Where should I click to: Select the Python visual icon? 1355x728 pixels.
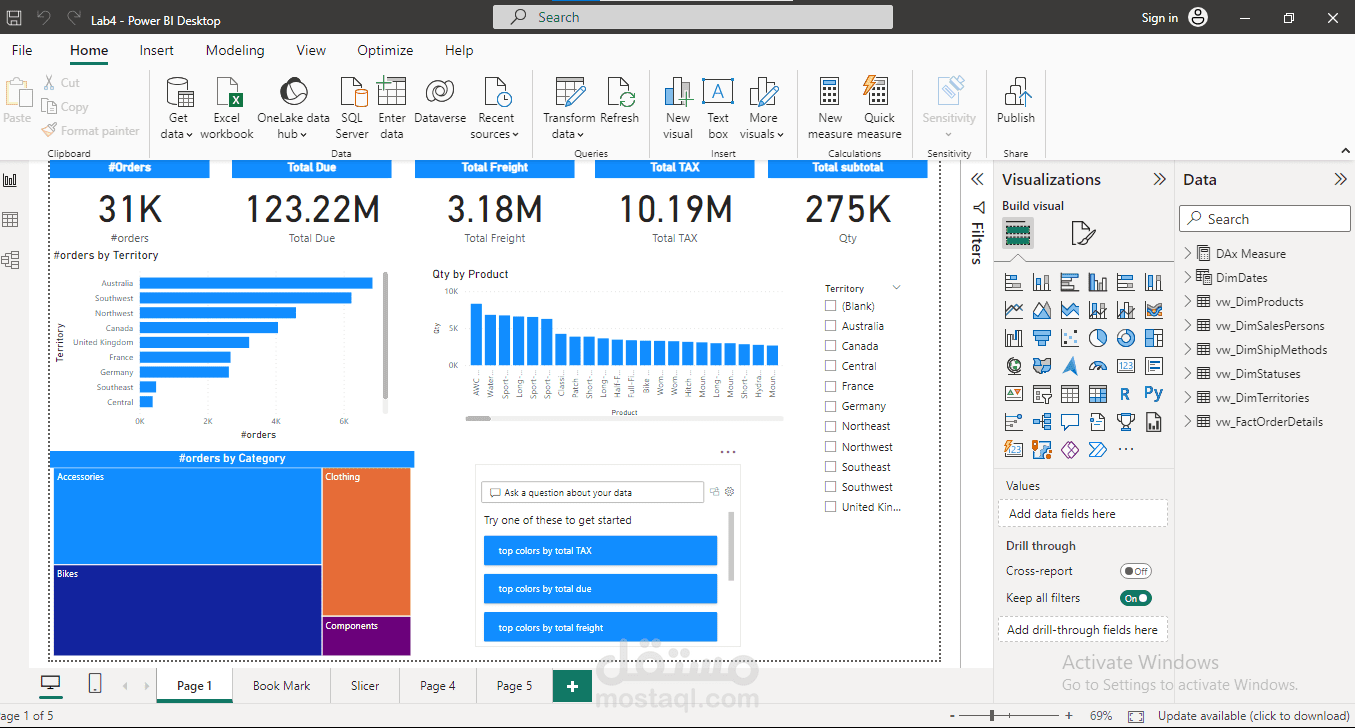[1153, 393]
